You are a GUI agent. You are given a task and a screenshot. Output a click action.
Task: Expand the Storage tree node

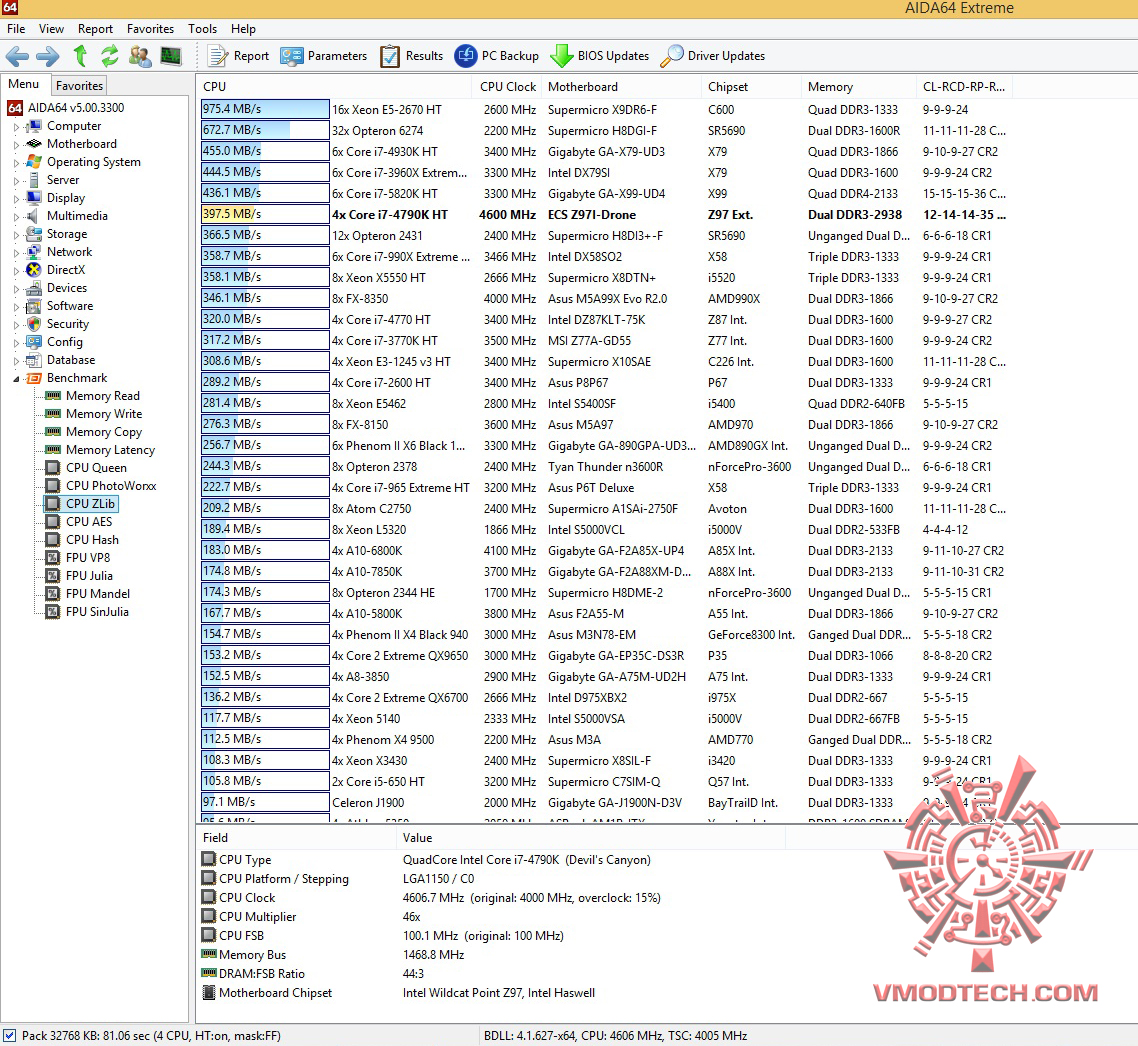coord(16,234)
